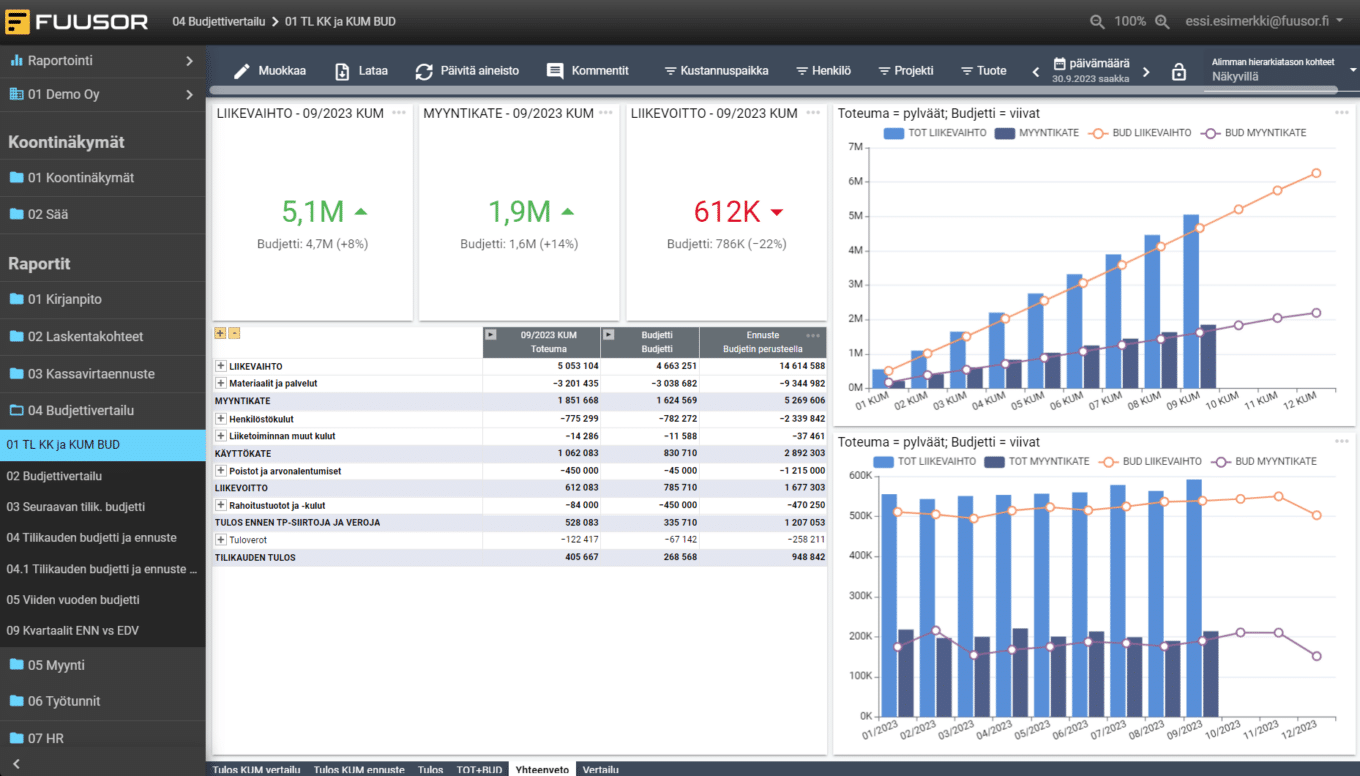Click zoom out magnifier icon
The height and width of the screenshot is (776, 1360).
pyautogui.click(x=1097, y=21)
